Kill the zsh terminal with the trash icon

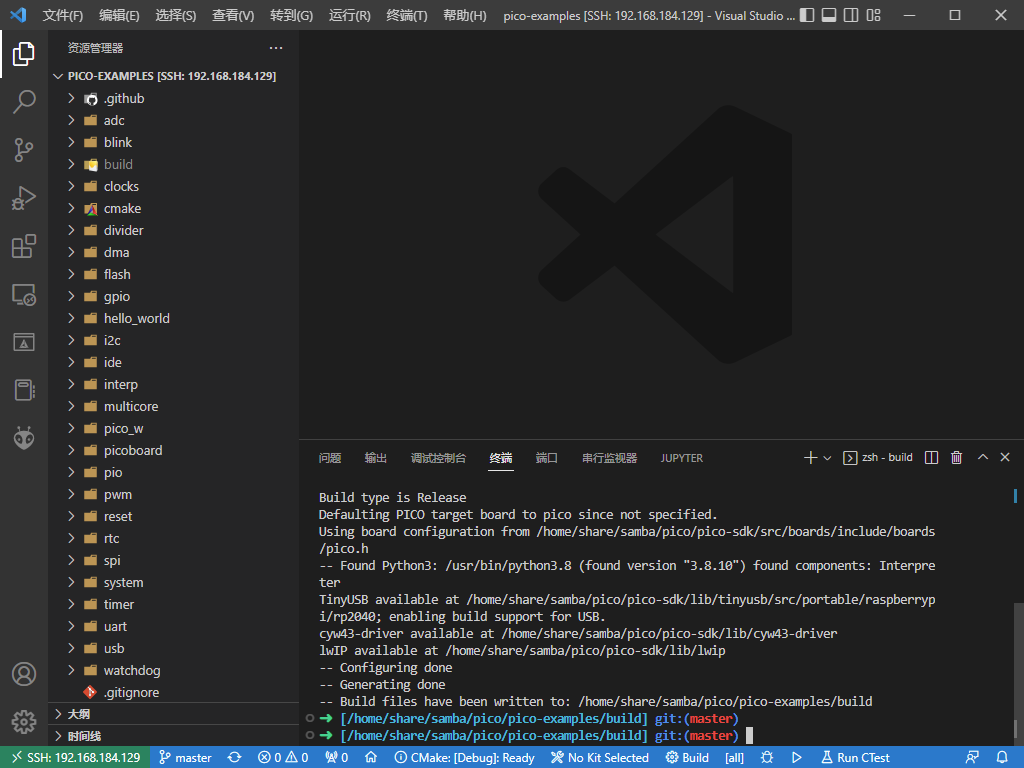[x=956, y=457]
